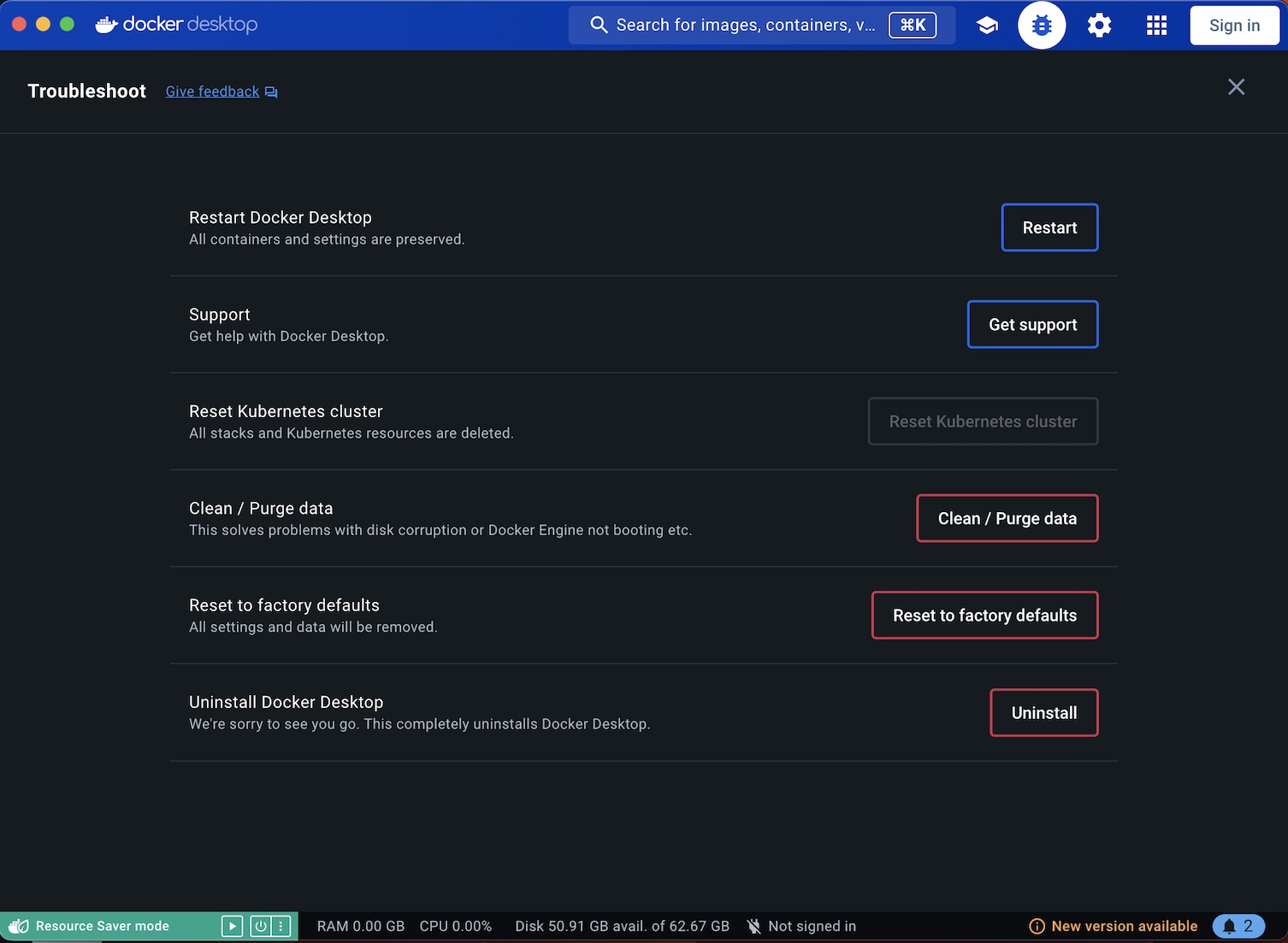Click the Uninstall Docker Desktop row title

click(287, 702)
